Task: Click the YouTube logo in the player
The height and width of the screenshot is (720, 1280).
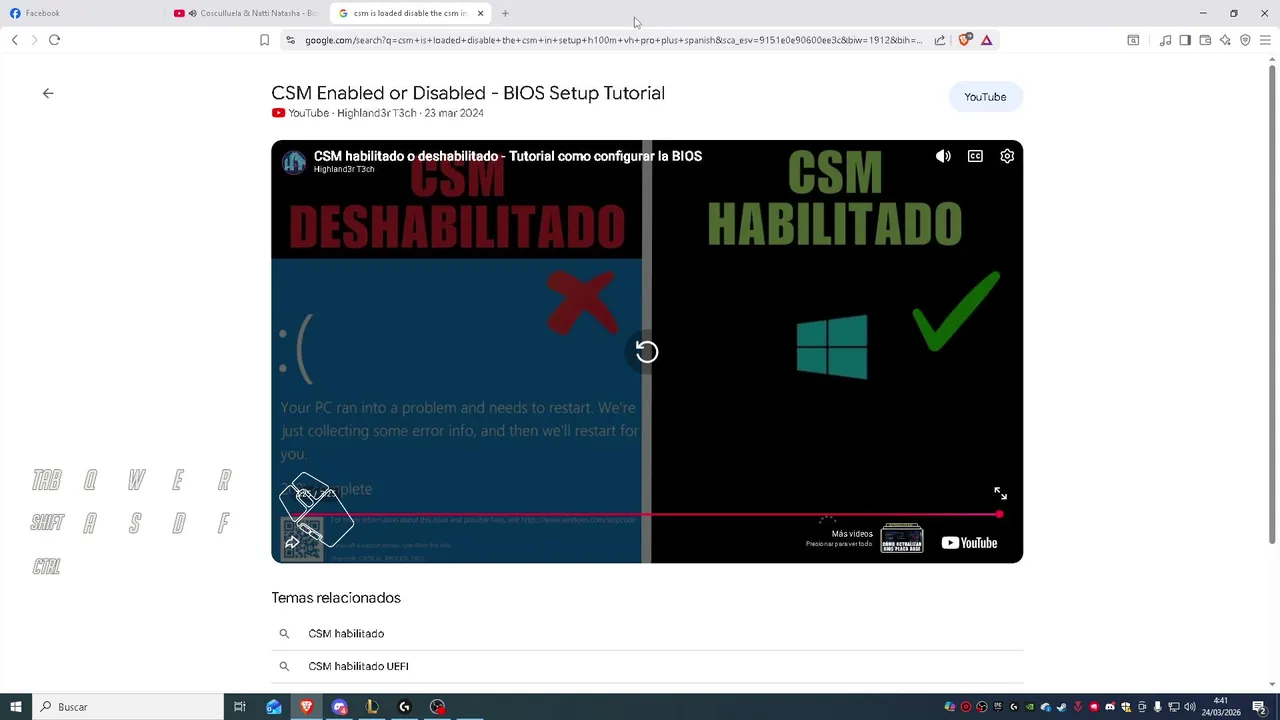Action: click(x=969, y=543)
